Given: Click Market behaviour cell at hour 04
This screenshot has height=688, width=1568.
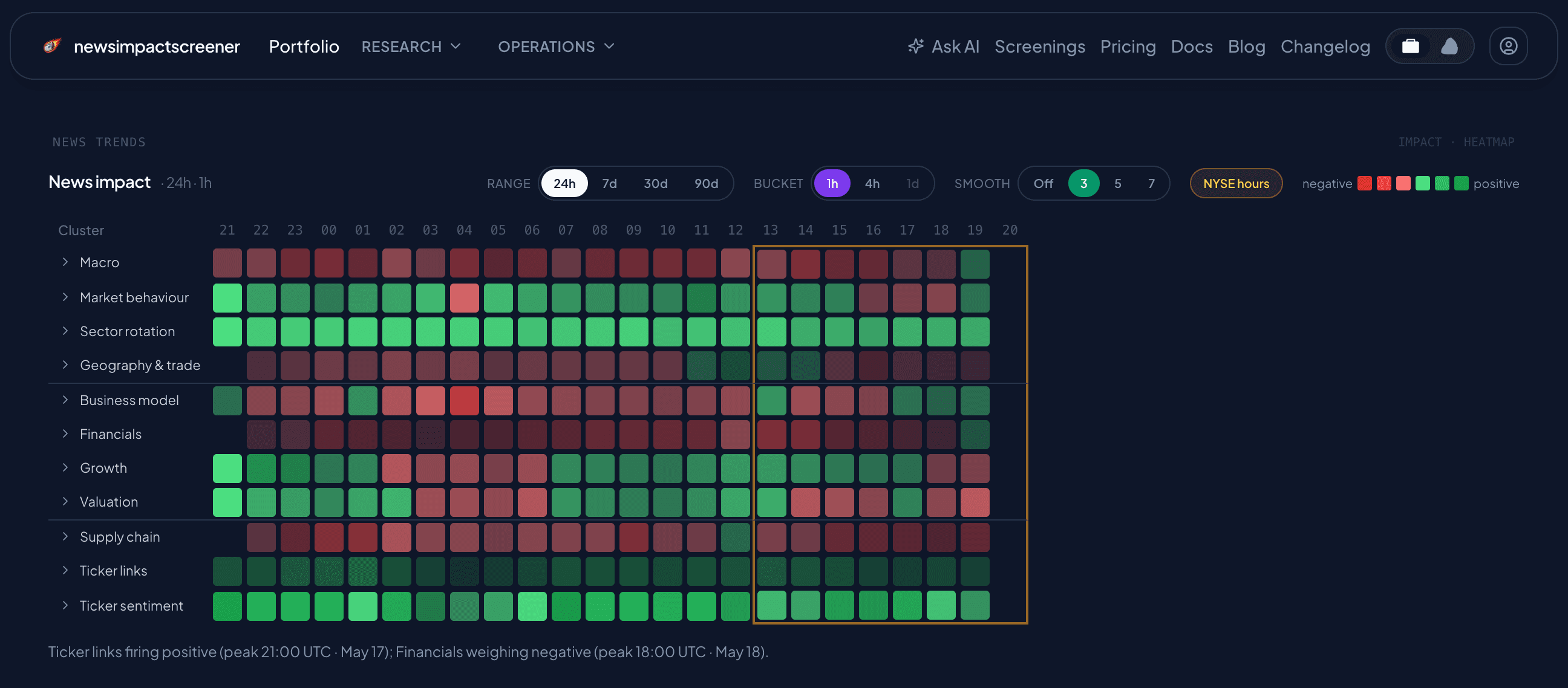Looking at the screenshot, I should click(x=465, y=298).
